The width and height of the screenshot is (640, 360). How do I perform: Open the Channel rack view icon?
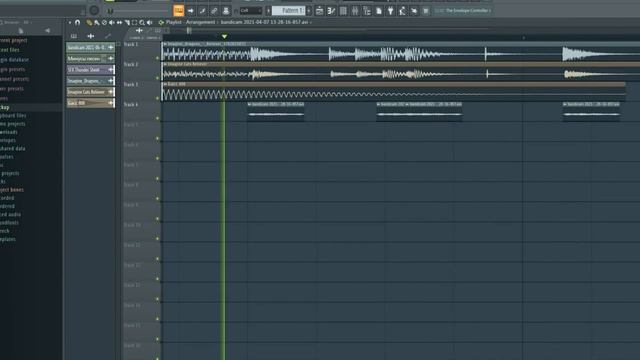[x=343, y=11]
